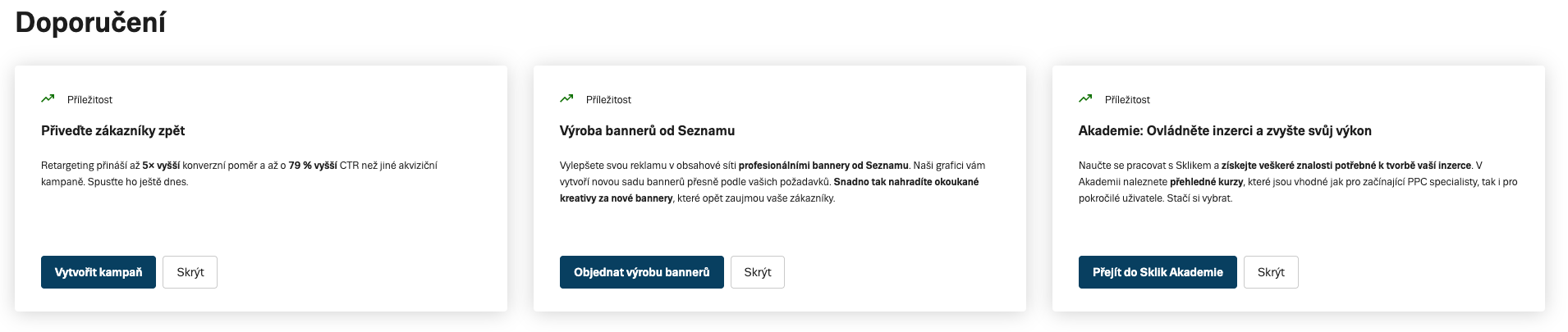Click the Doporučení page heading

(x=90, y=23)
